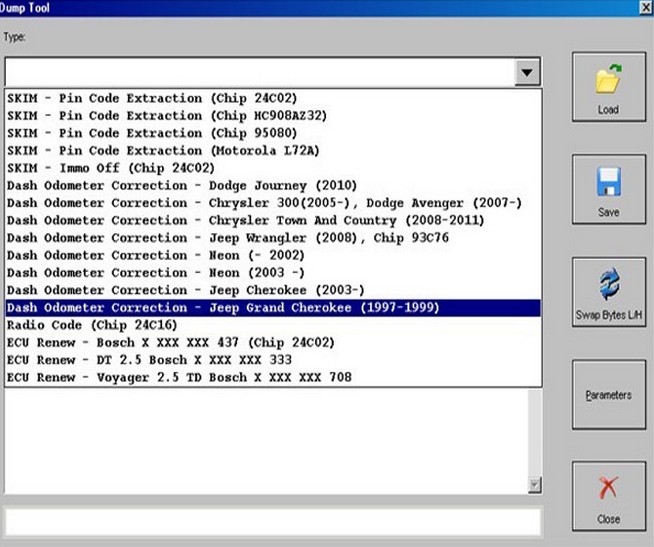Click inside the Type combo box field
The width and height of the screenshot is (654, 547).
[260, 73]
